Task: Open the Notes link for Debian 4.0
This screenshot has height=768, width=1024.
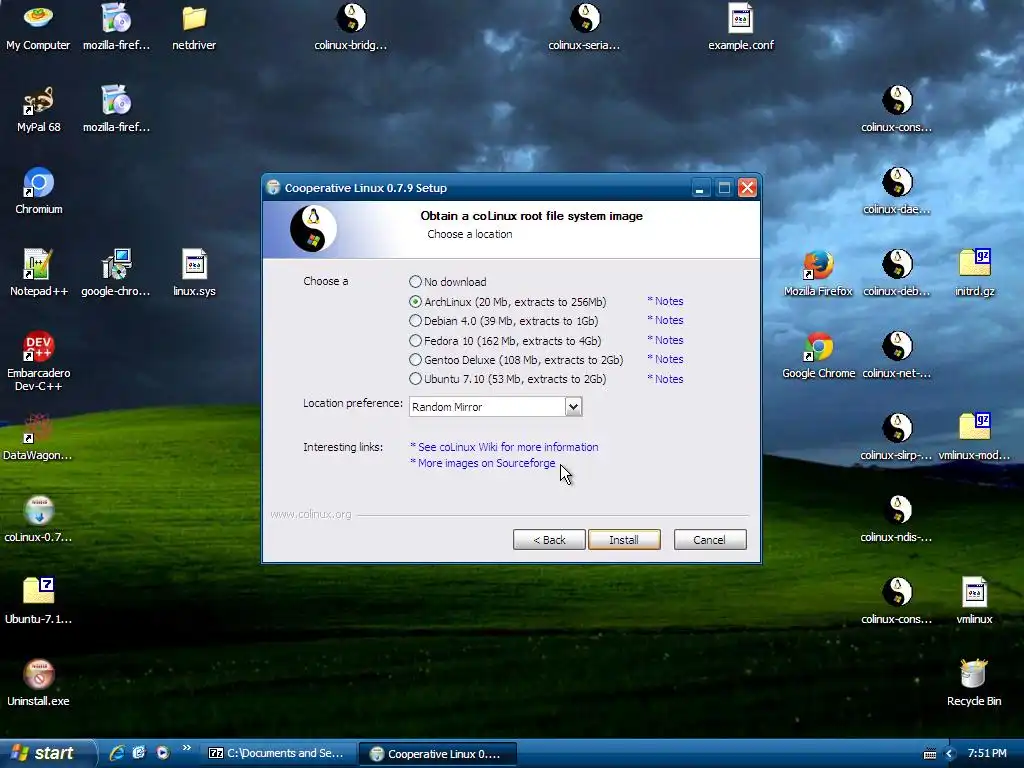Action: pos(665,320)
